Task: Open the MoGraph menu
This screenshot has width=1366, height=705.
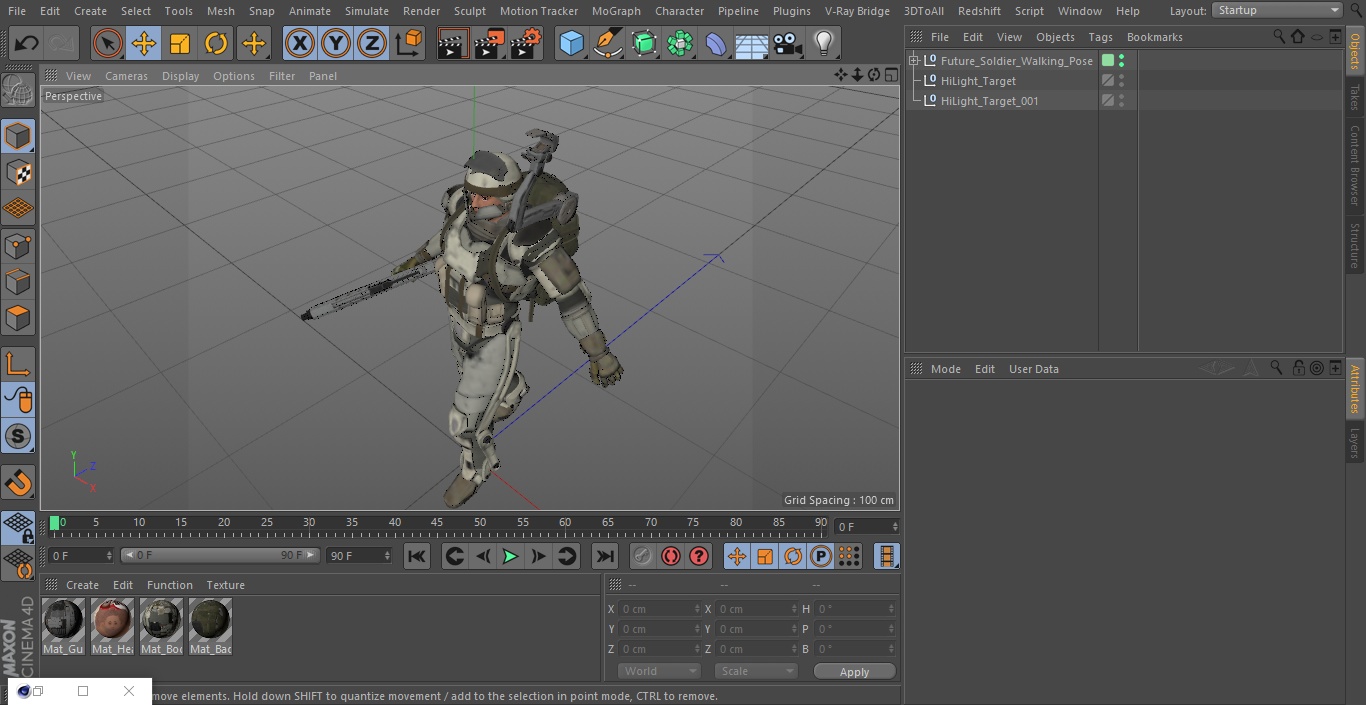Action: pos(616,11)
